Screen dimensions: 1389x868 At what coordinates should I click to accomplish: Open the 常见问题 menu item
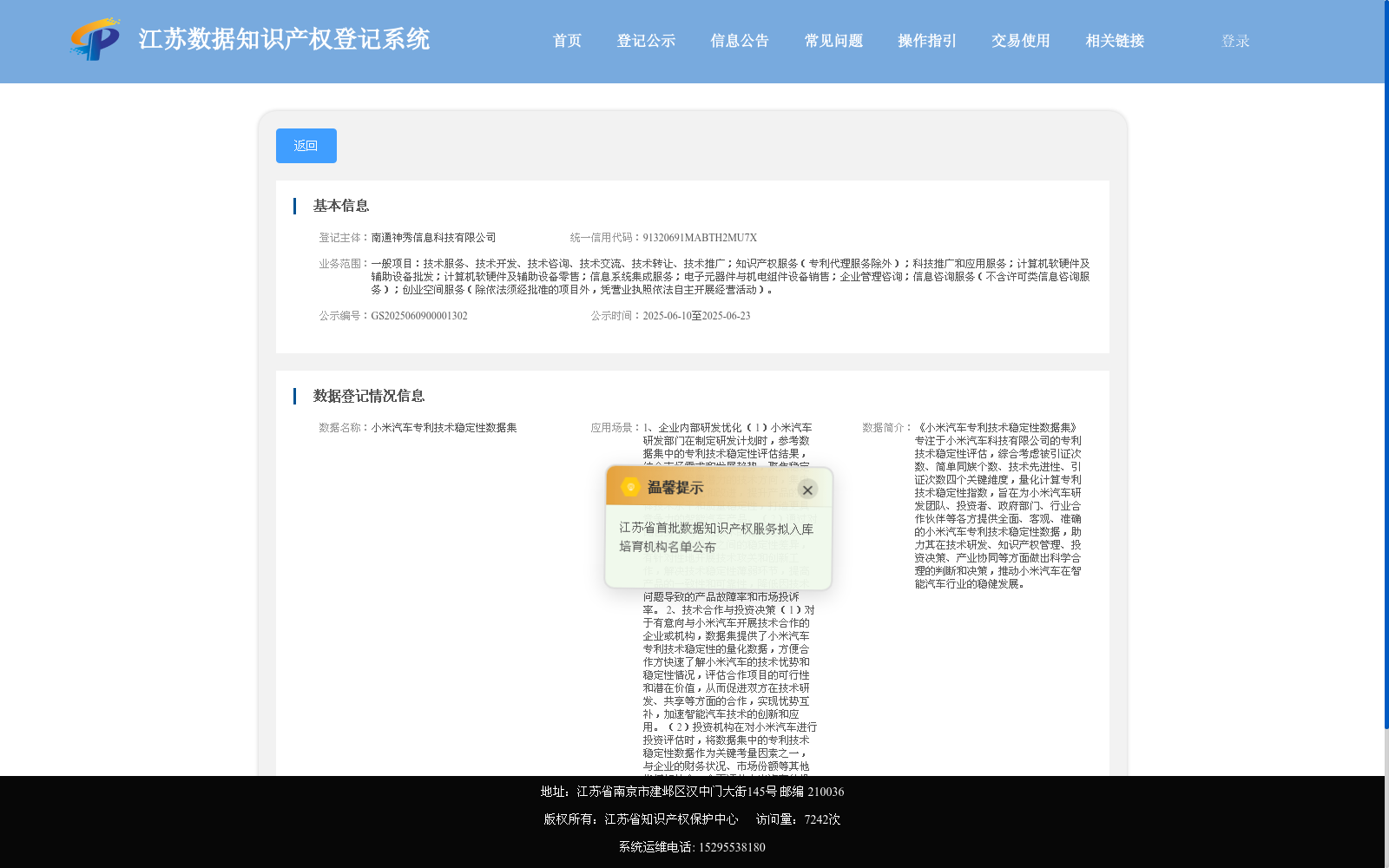833,41
